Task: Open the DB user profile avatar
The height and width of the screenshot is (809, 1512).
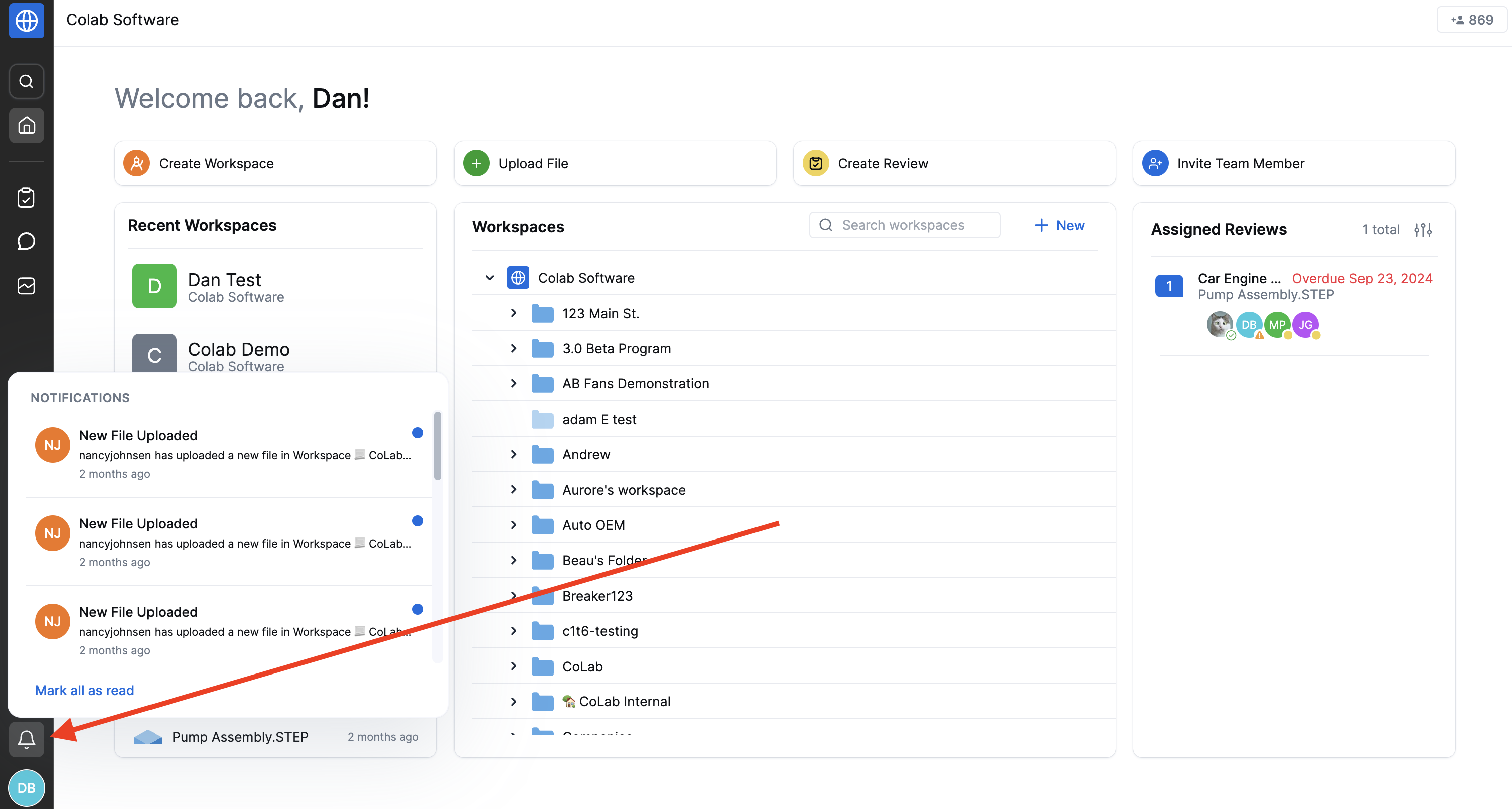Action: coord(27,788)
